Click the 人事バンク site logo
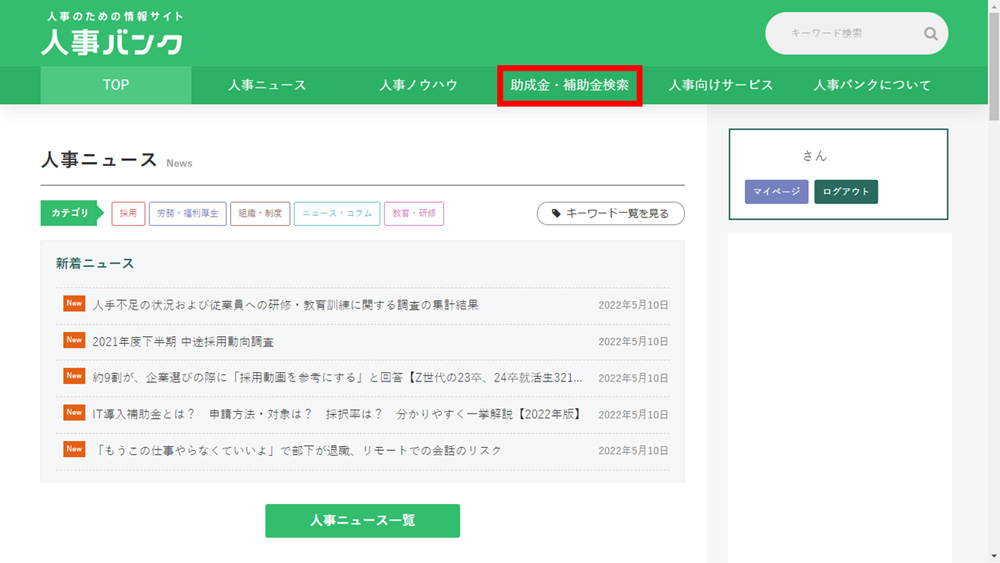 (x=112, y=35)
